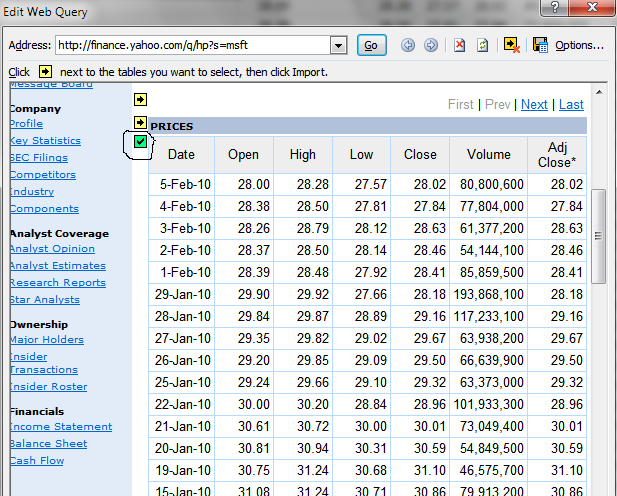This screenshot has width=617, height=496.
Task: Open the Star Analysts link
Action: (x=45, y=300)
